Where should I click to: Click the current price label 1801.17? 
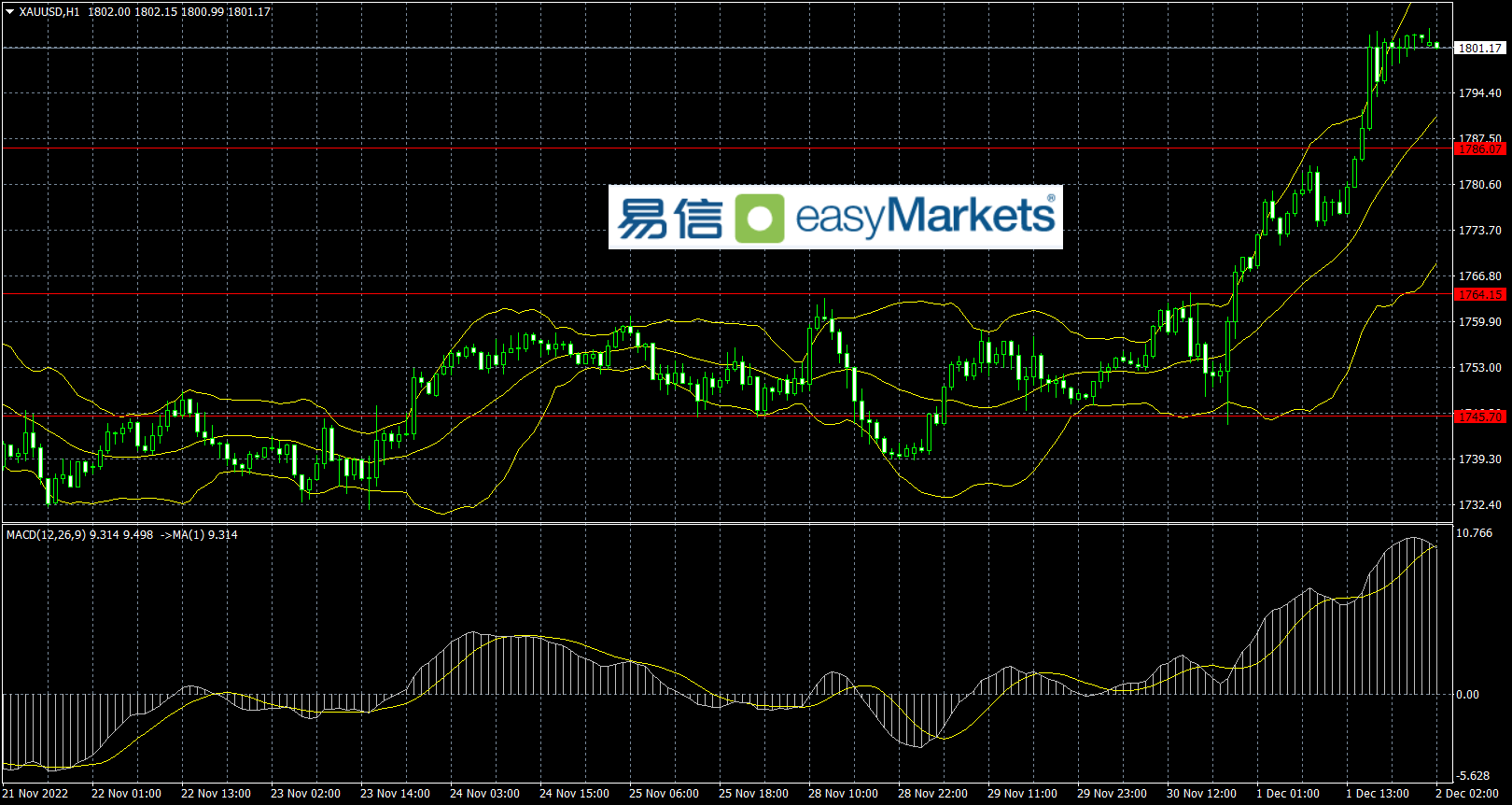click(x=1480, y=48)
